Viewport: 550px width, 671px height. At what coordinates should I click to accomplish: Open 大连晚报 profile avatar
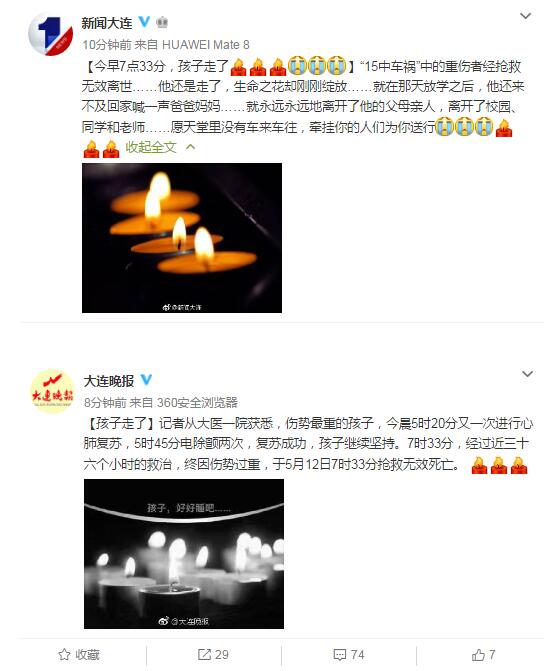[x=52, y=391]
